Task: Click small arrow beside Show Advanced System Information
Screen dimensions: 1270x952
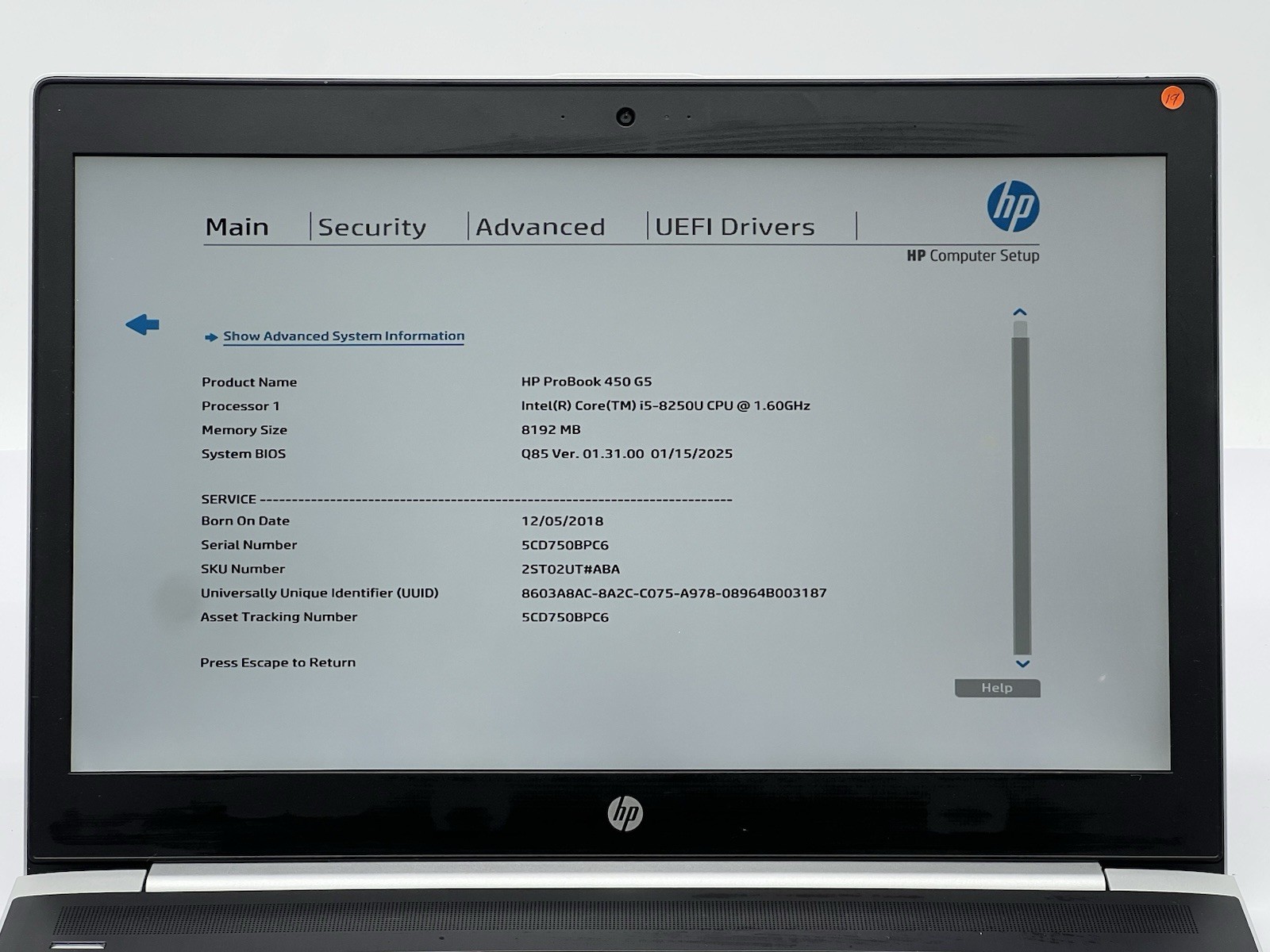Action: [x=210, y=337]
